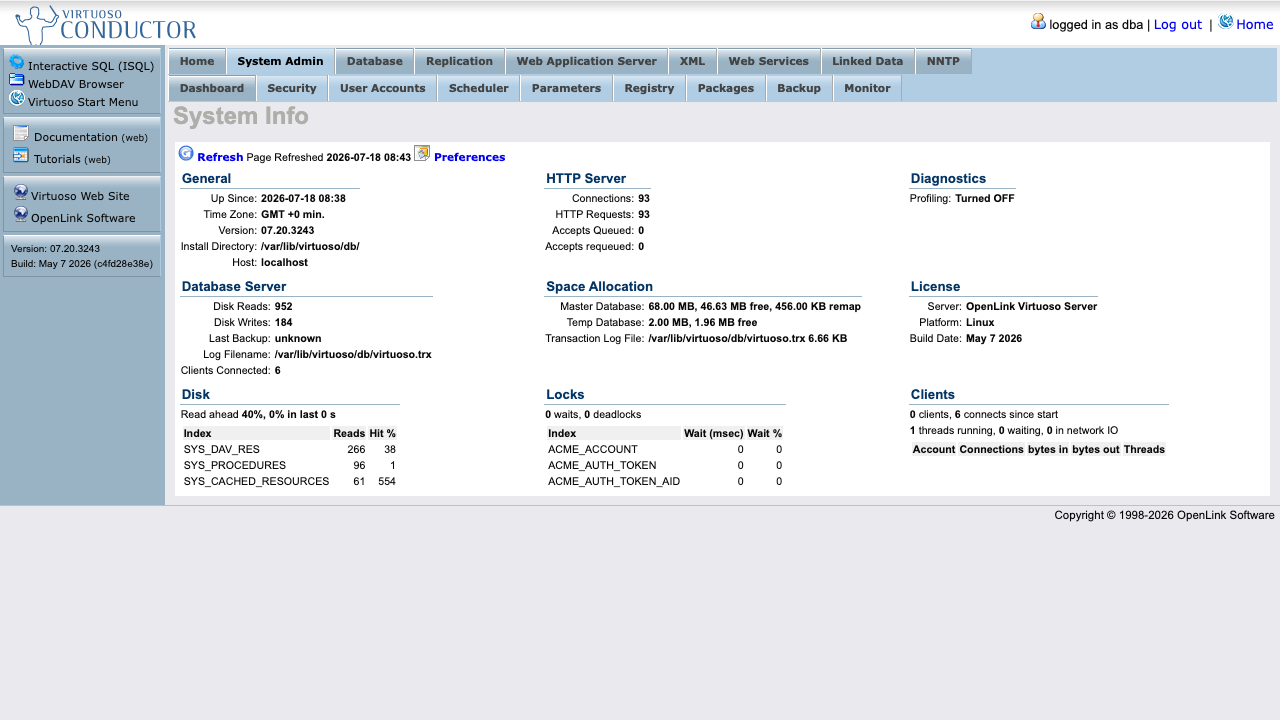Open the Linked Data tab
Image resolution: width=1280 pixels, height=720 pixels.
[x=868, y=61]
